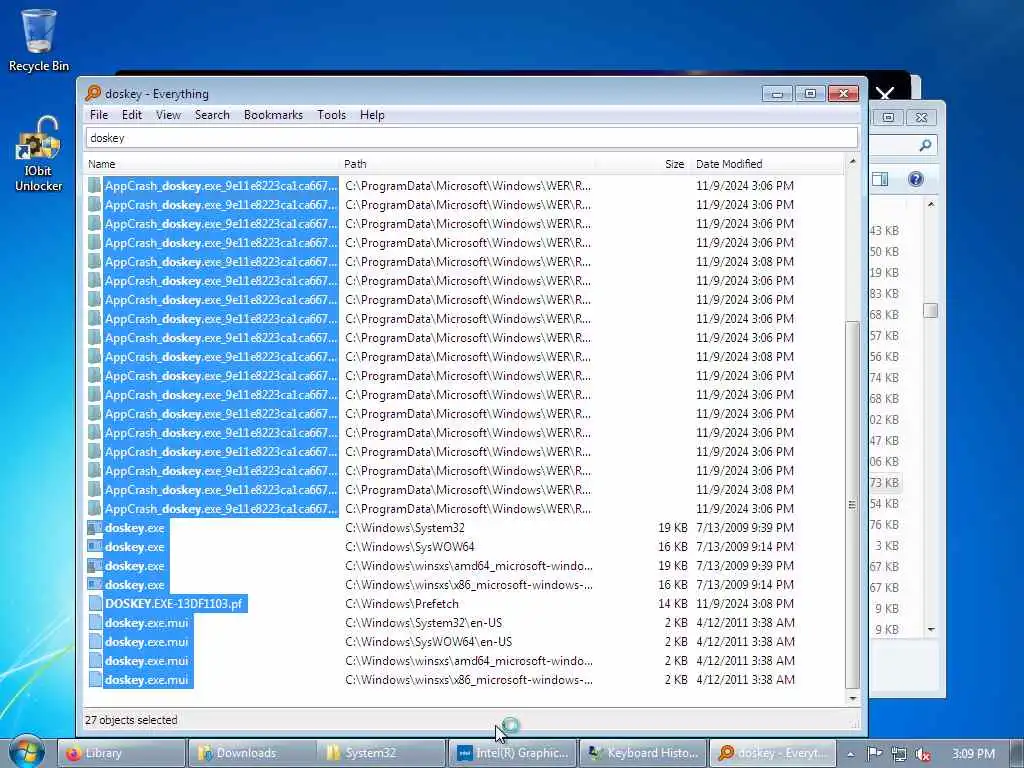Open the Recycle Bin desktop icon

[x=39, y=40]
